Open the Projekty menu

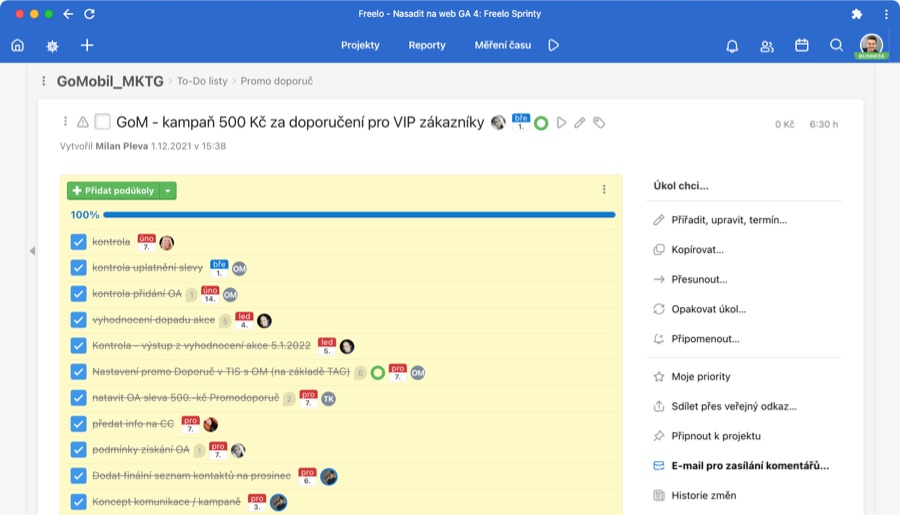coord(360,45)
